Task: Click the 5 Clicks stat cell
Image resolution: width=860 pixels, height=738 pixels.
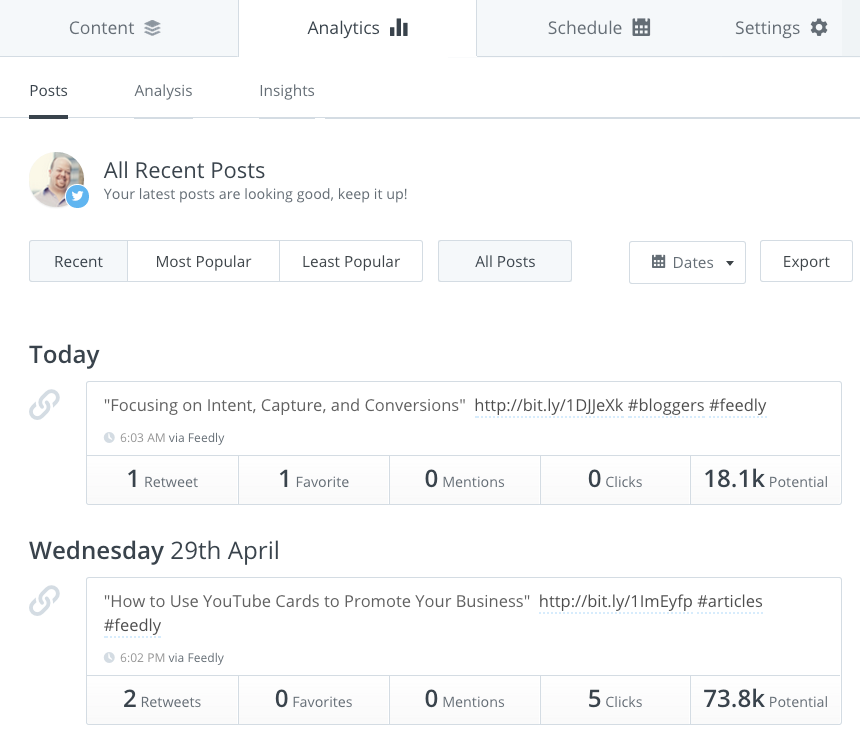Action: pos(615,700)
